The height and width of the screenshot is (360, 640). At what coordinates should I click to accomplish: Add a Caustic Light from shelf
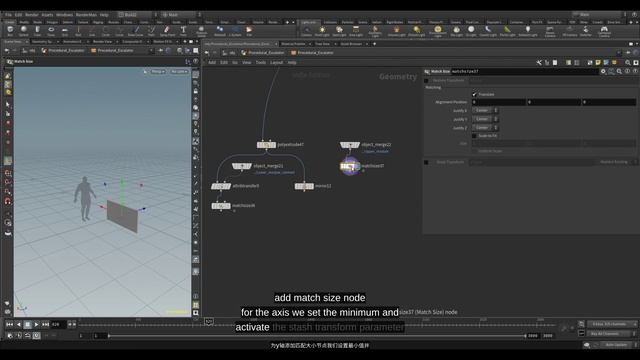click(x=488, y=31)
